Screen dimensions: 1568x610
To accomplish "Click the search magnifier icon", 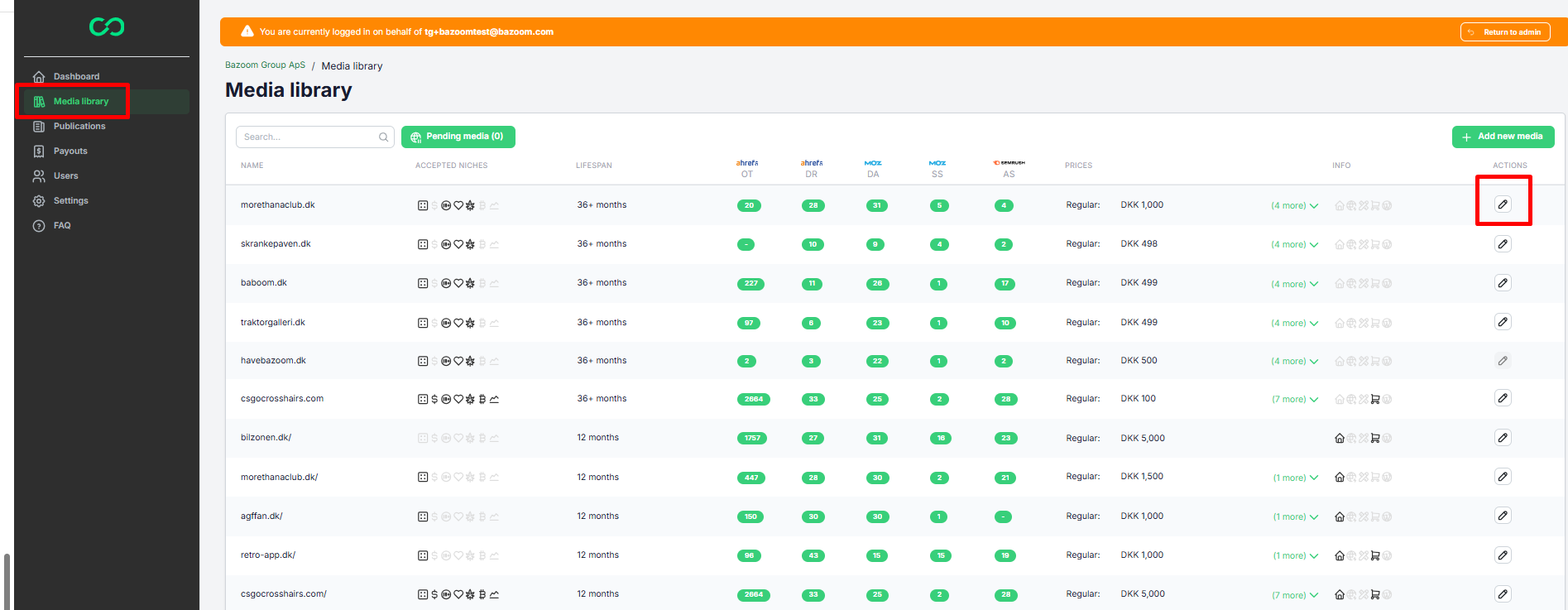I will tap(384, 137).
